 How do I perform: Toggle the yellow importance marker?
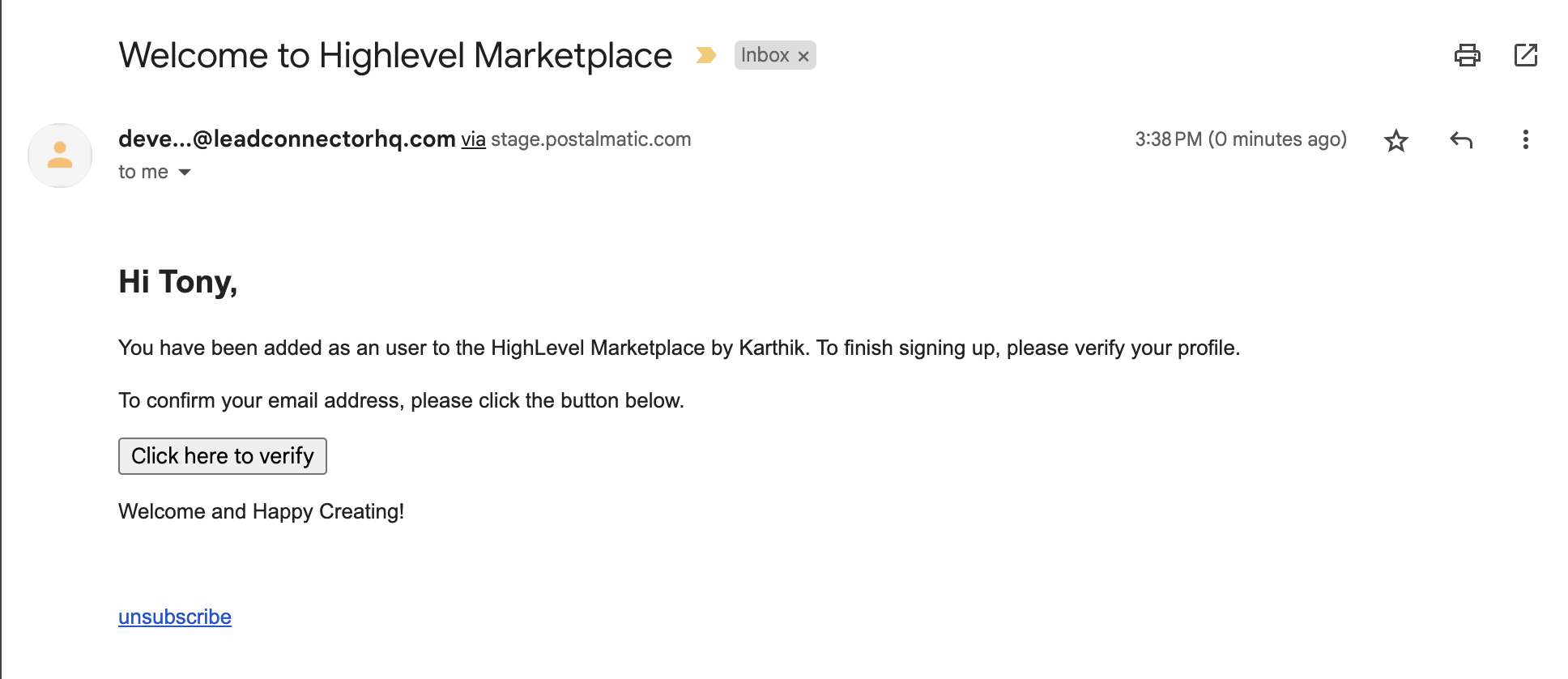tap(706, 55)
